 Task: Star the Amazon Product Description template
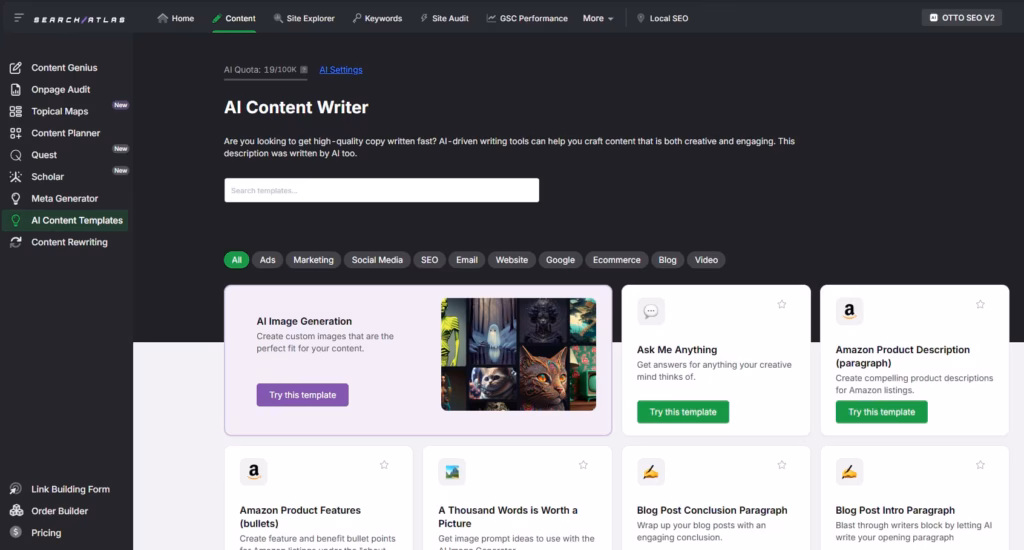(x=980, y=304)
